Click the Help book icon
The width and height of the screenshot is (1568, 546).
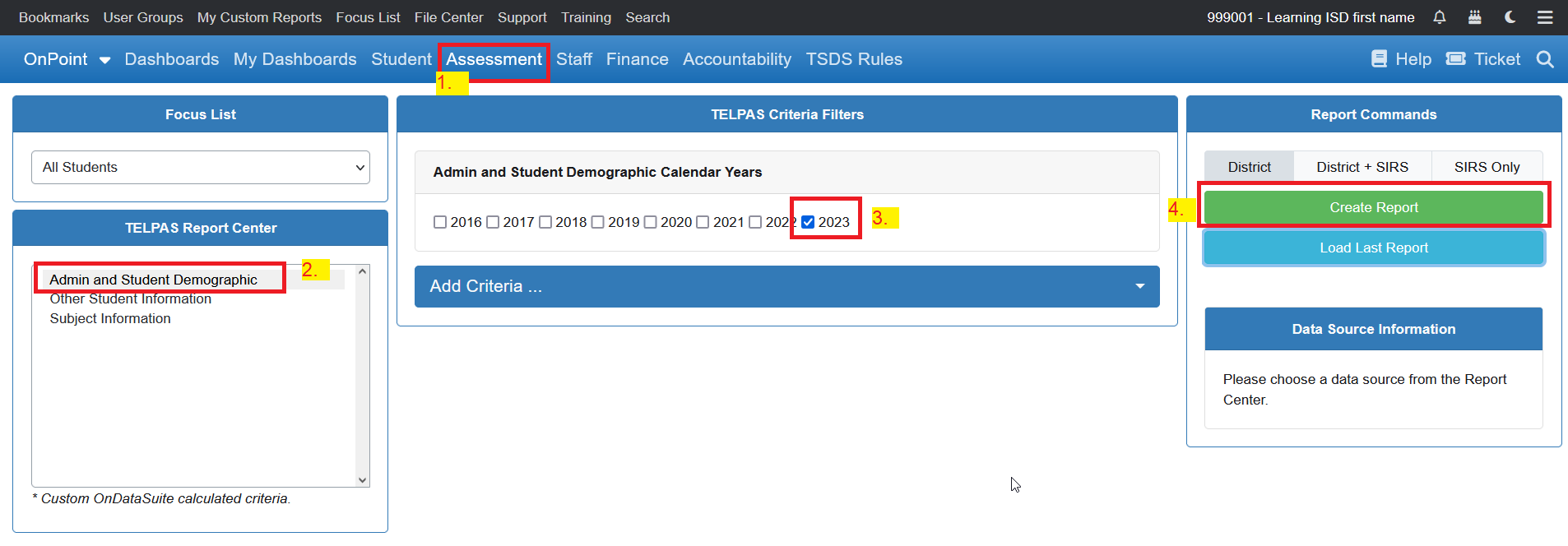click(1379, 58)
